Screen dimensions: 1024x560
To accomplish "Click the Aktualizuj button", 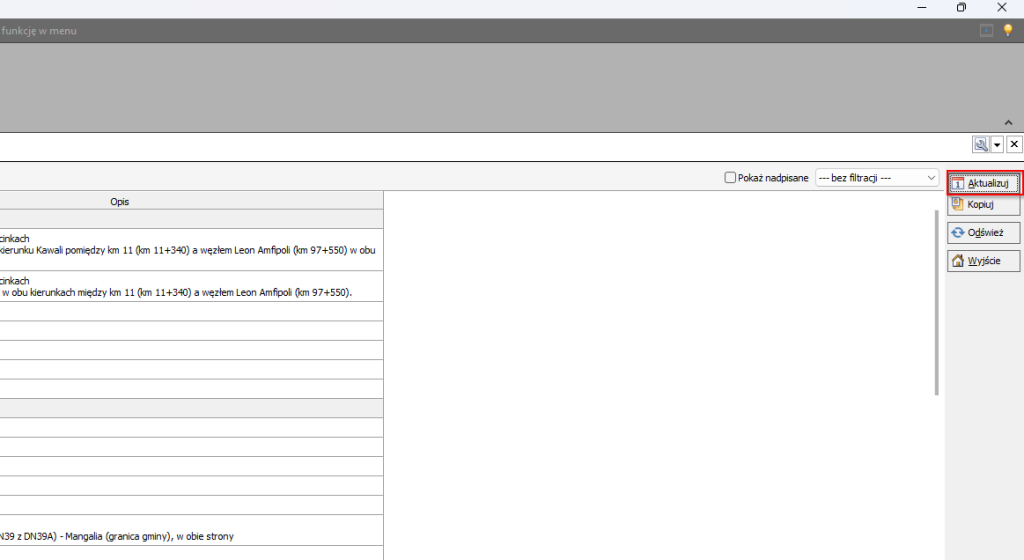I will (984, 183).
